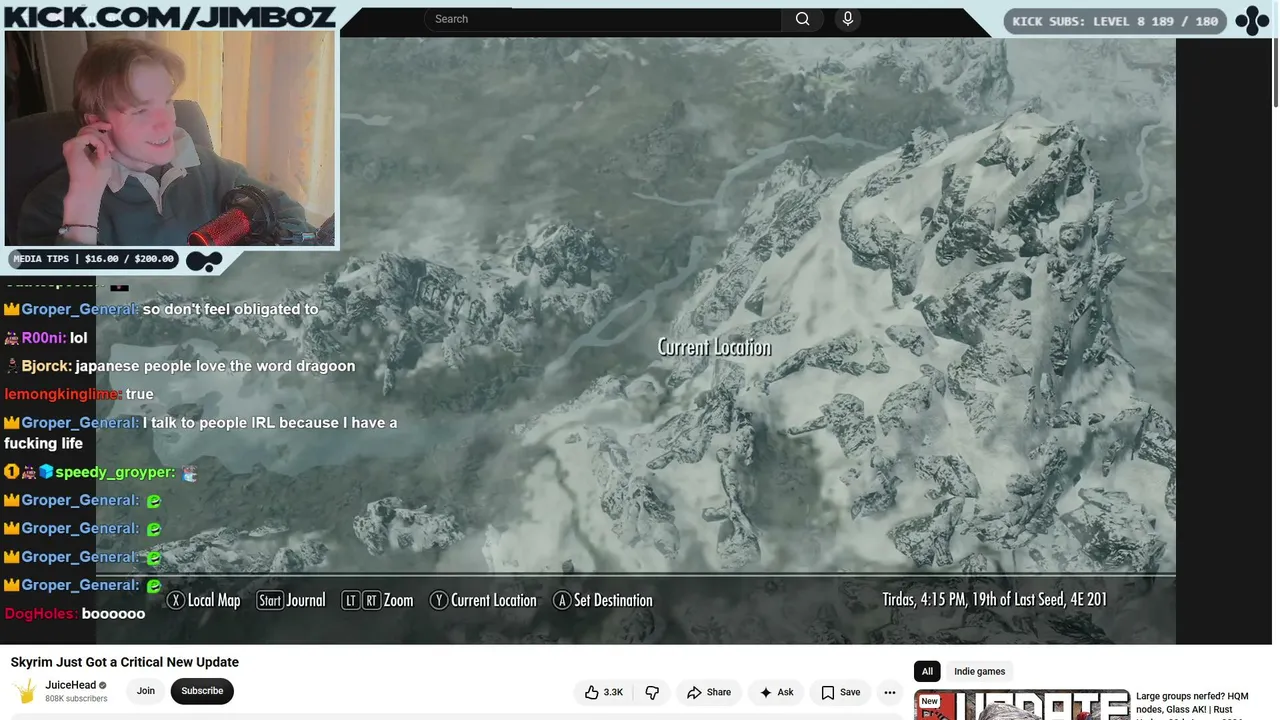The width and height of the screenshot is (1280, 720).
Task: Click the magnifier search icon
Action: click(x=802, y=19)
